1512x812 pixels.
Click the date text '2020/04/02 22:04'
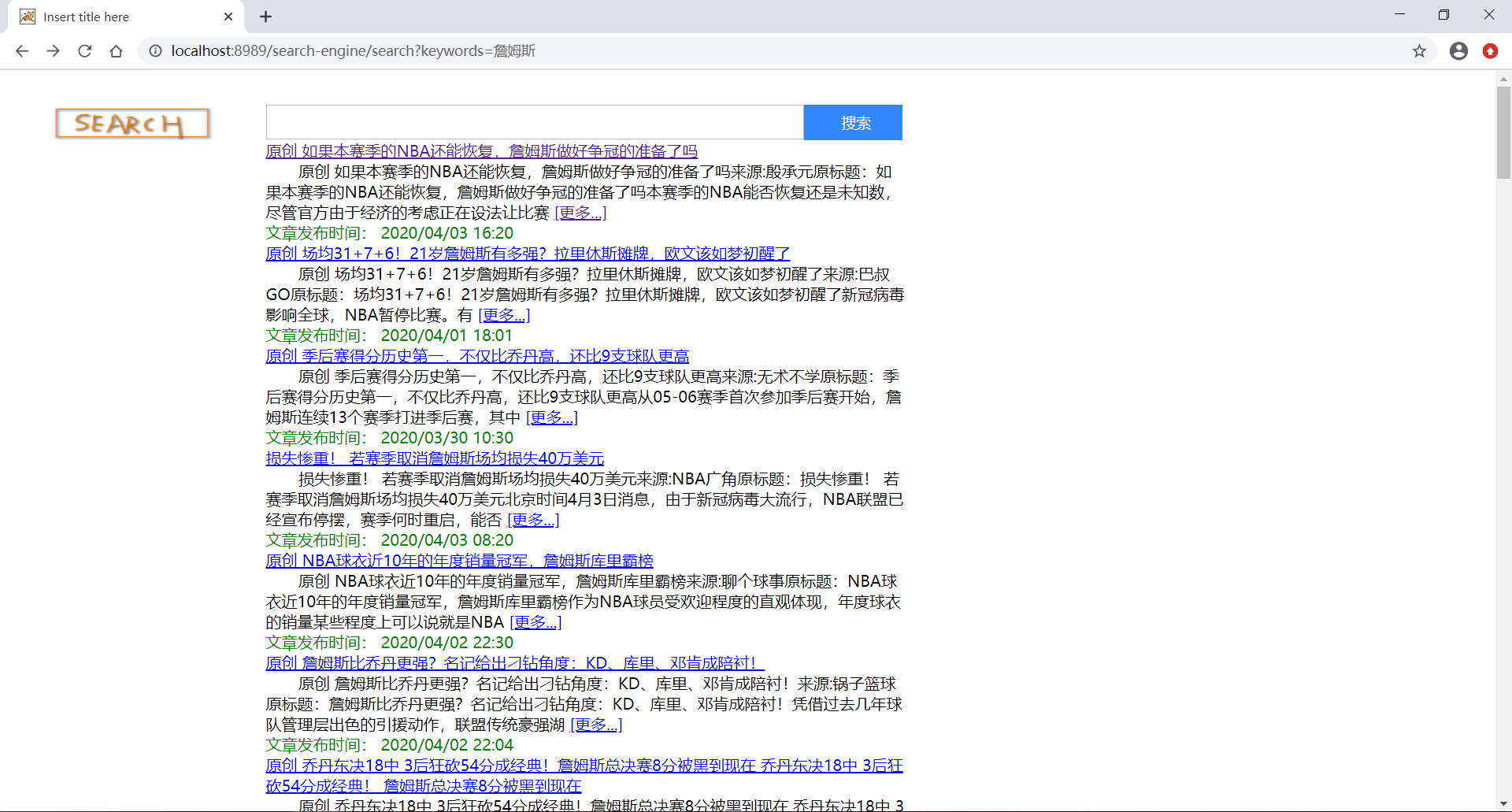pos(447,745)
